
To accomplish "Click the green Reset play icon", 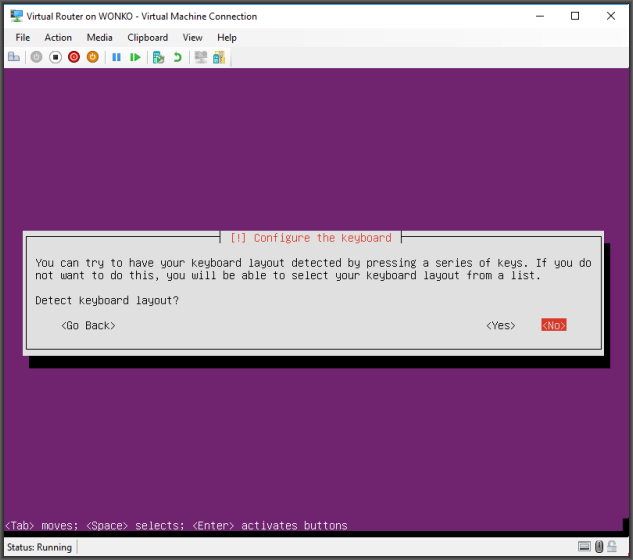I will [x=135, y=57].
